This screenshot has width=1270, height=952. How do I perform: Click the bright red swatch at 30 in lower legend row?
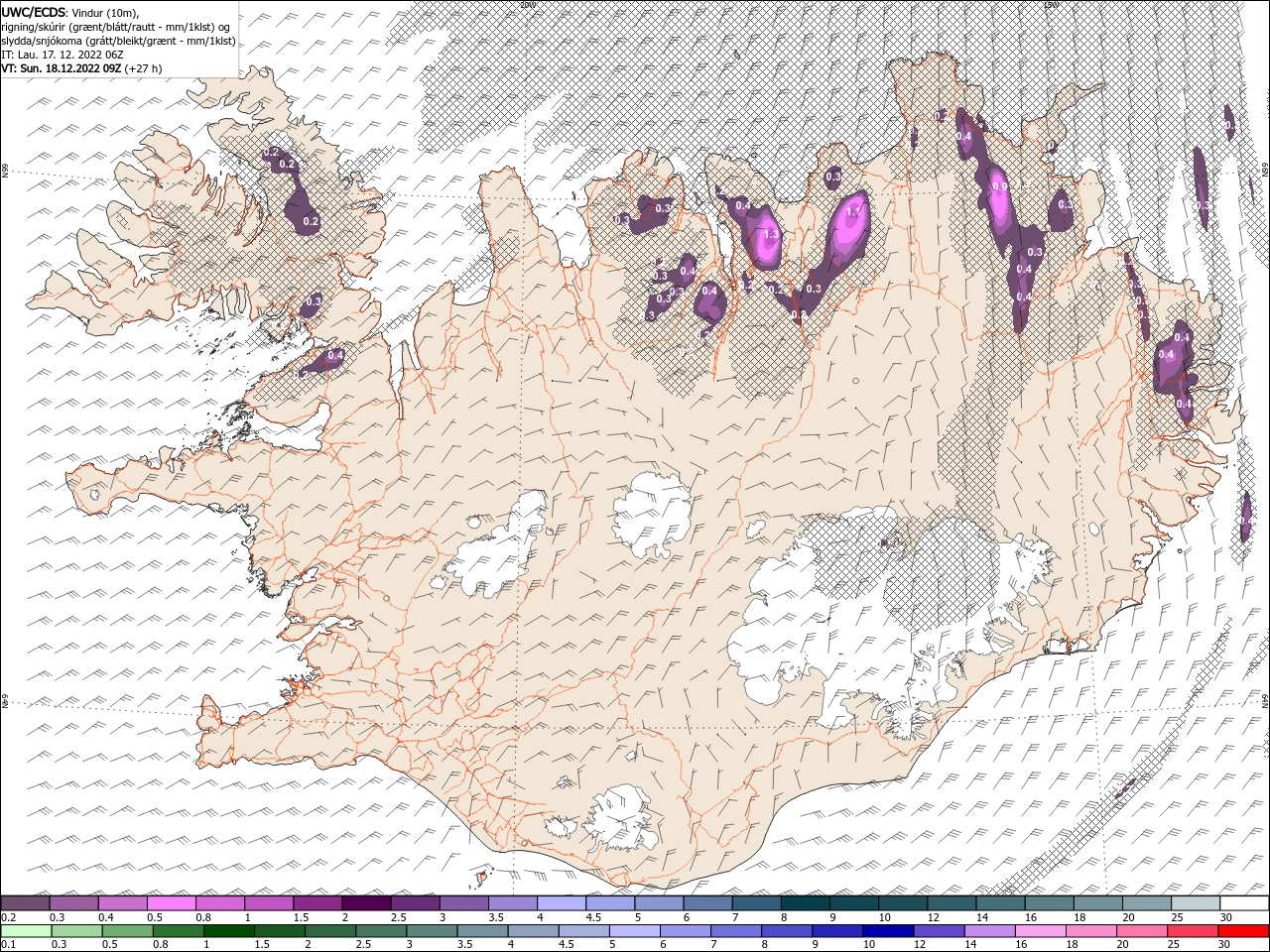tap(1242, 931)
